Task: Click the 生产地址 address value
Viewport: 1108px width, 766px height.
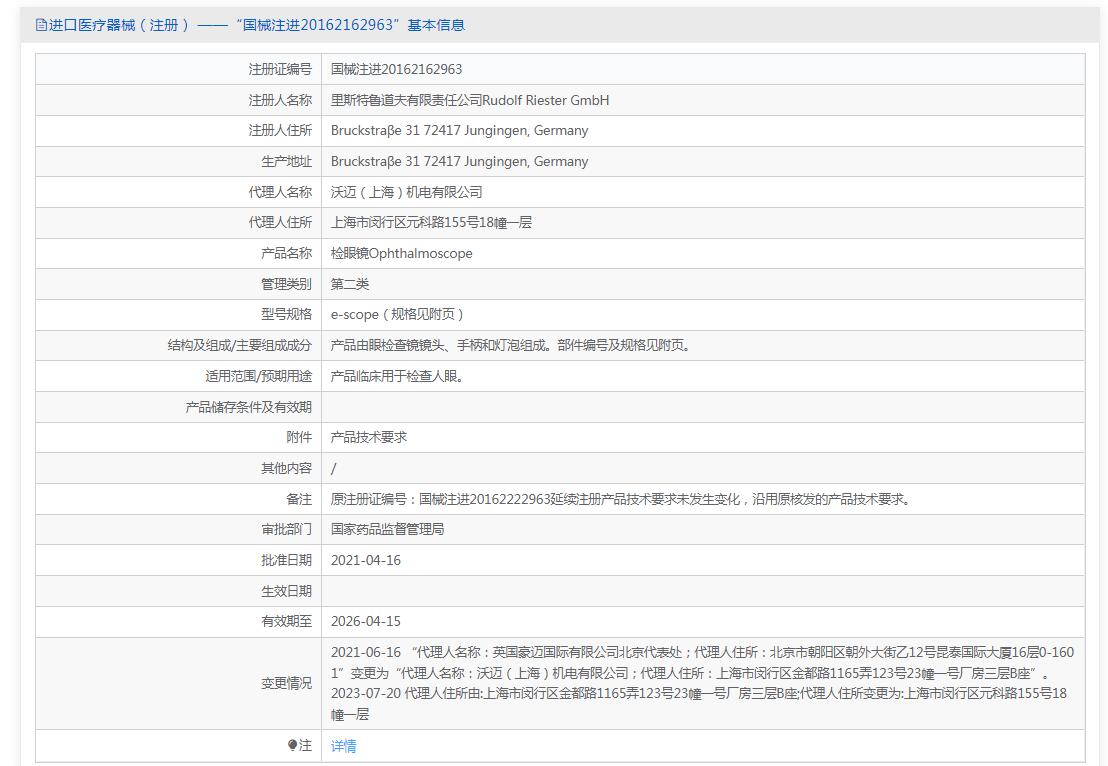Action: click(x=459, y=161)
